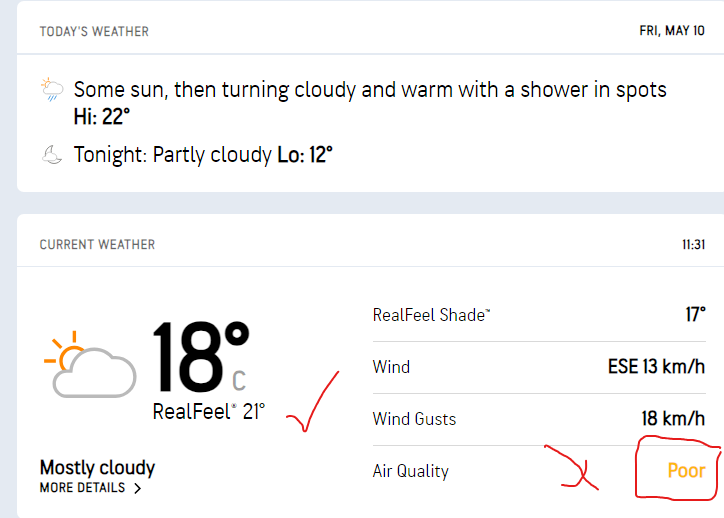
Task: Click the moon and cloud tonight icon
Action: coord(52,155)
